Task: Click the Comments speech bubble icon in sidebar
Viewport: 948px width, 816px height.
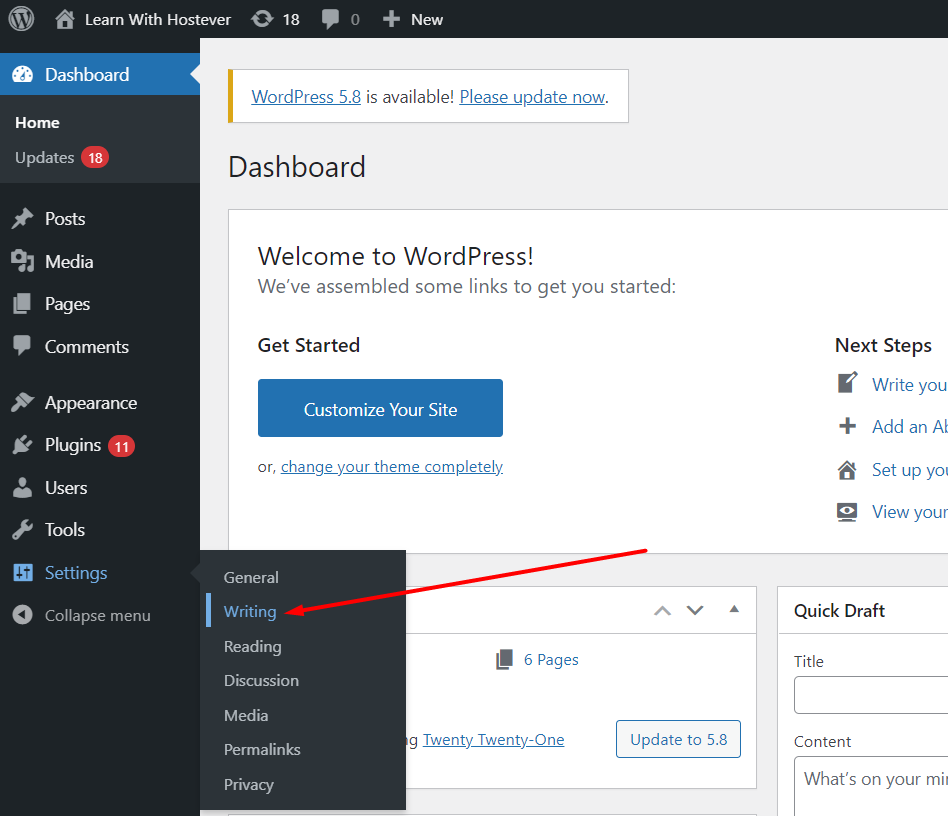Action: click(x=22, y=346)
